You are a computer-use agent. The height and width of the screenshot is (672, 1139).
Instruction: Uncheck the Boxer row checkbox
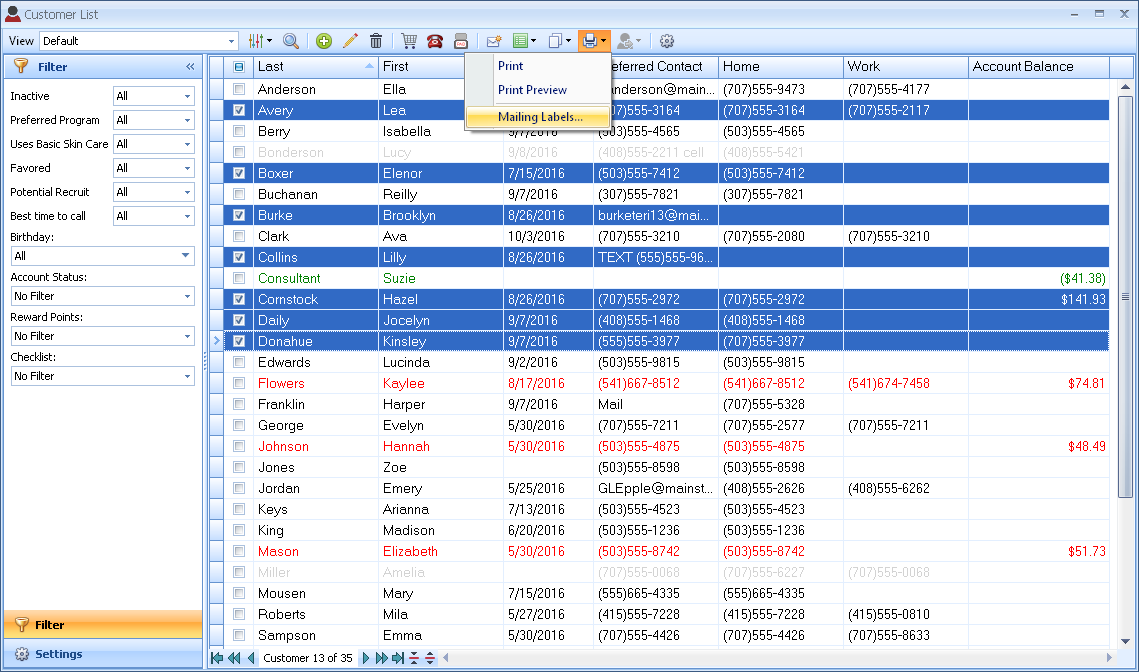pos(239,174)
